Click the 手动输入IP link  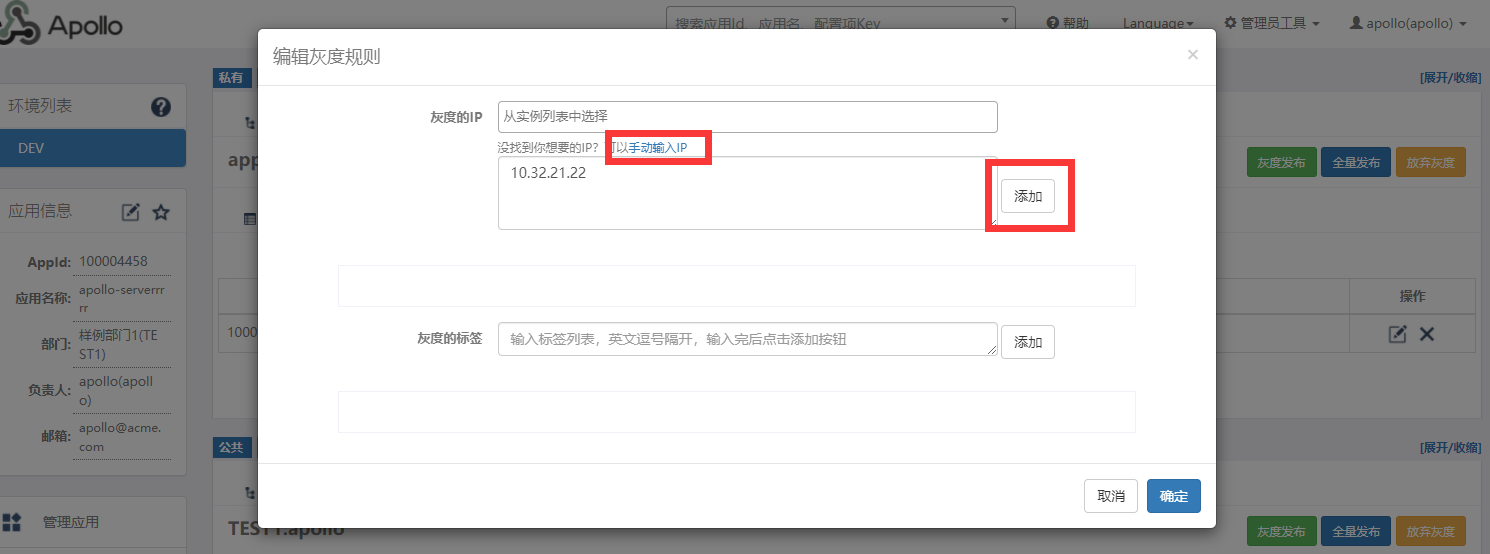click(x=657, y=147)
